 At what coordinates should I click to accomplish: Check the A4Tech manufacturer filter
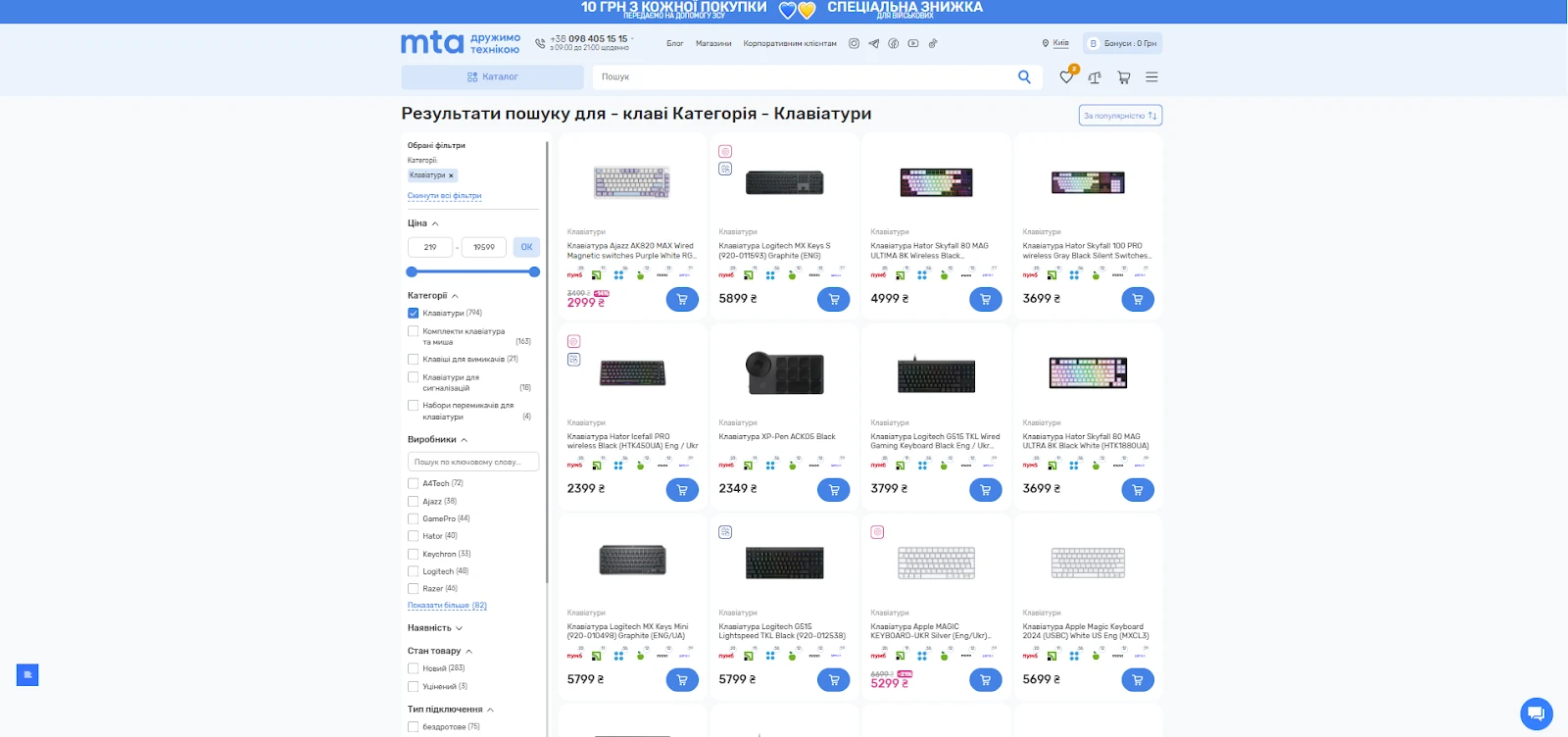[x=414, y=483]
